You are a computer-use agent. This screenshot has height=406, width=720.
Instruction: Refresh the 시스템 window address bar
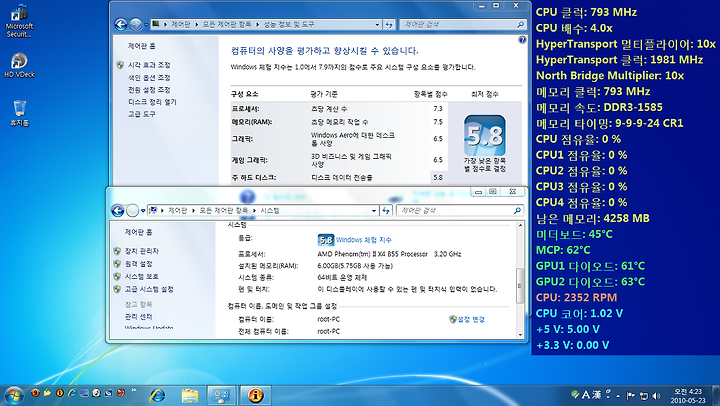(386, 210)
